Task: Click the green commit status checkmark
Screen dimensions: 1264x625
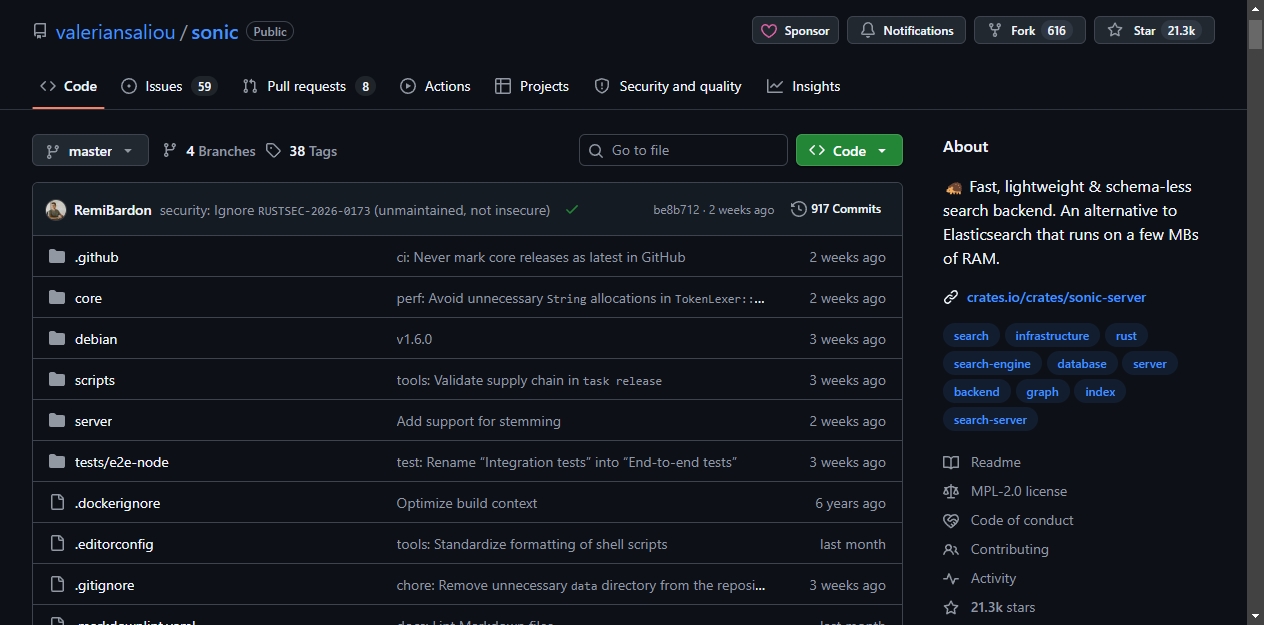Action: click(x=572, y=210)
